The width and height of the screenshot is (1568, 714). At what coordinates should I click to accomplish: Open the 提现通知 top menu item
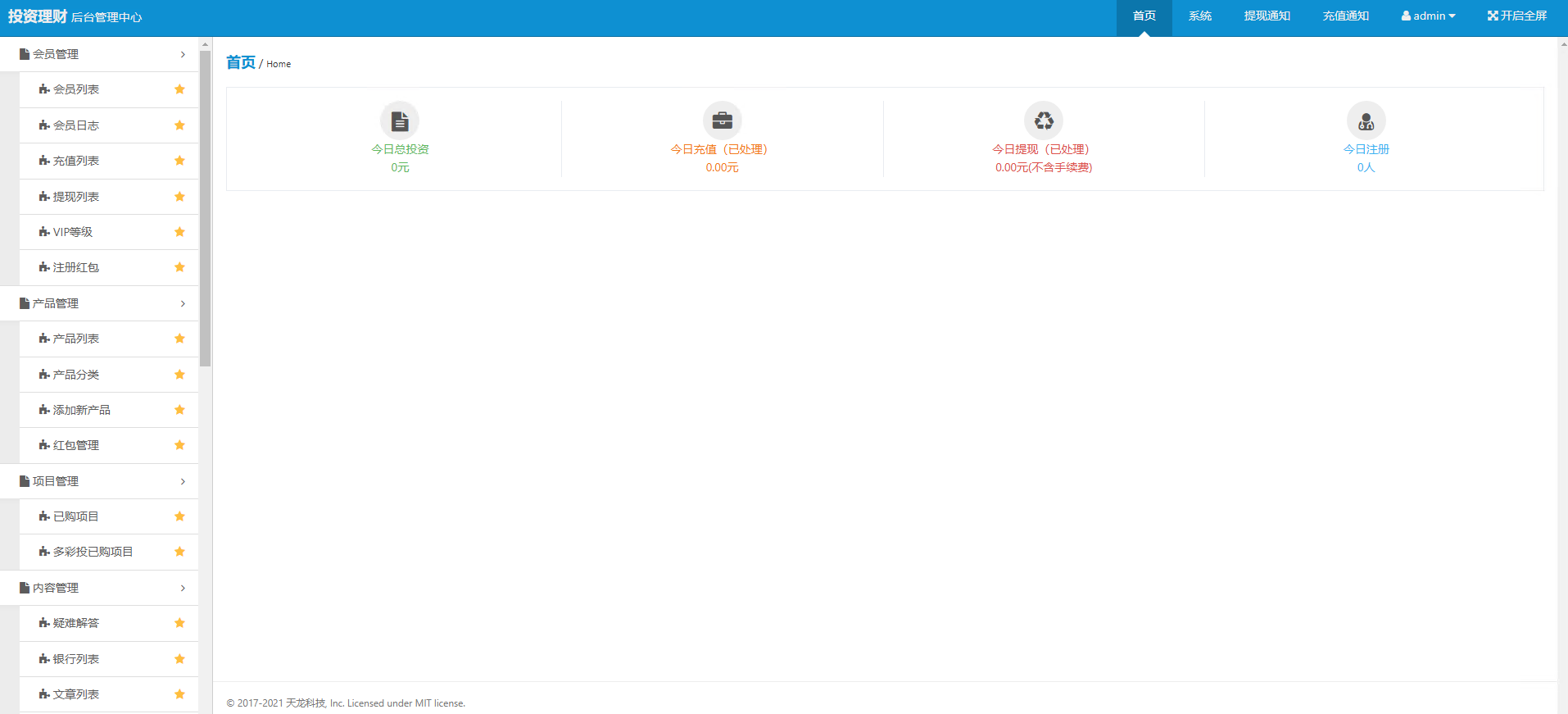click(x=1267, y=16)
